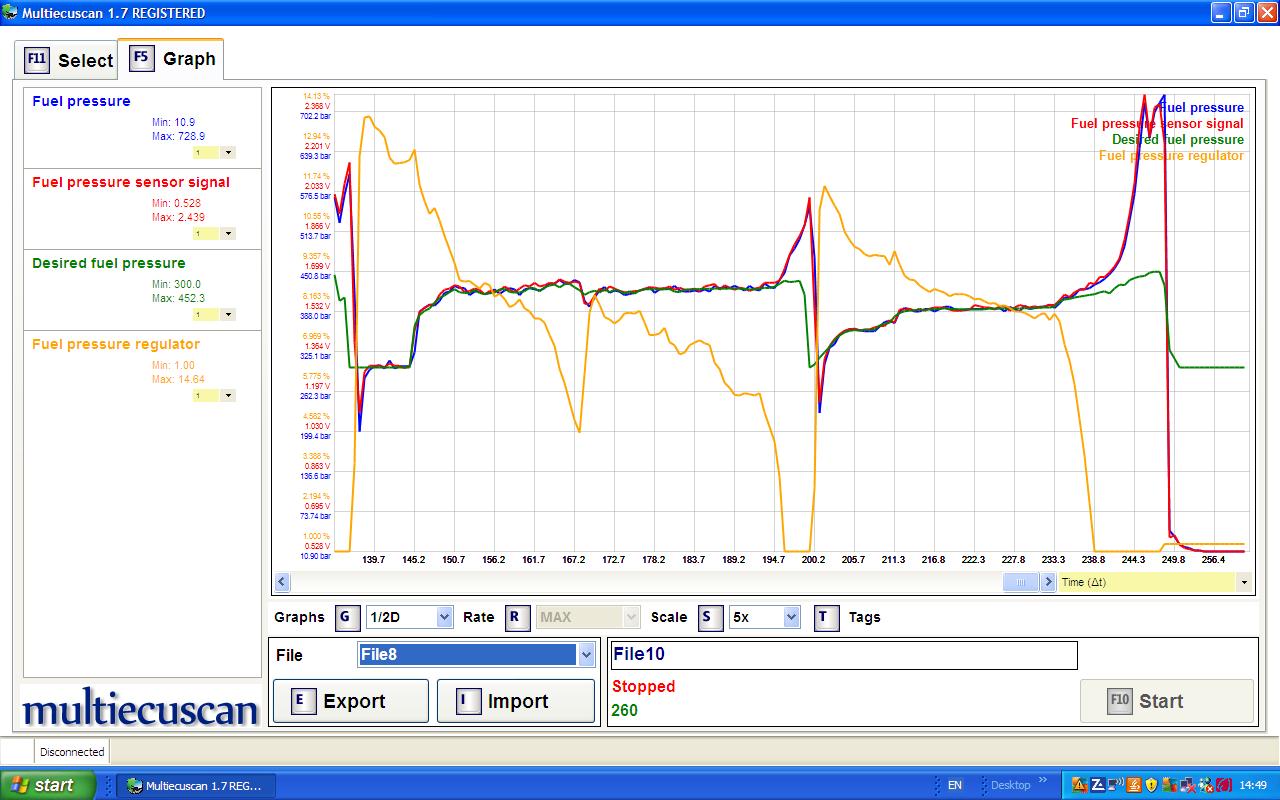1280x800 pixels.
Task: Click the Import button
Action: coord(514,701)
